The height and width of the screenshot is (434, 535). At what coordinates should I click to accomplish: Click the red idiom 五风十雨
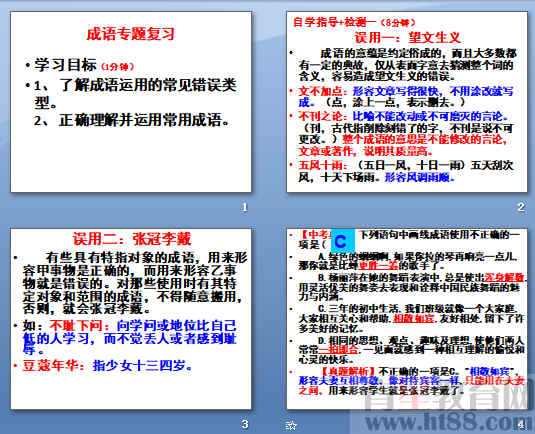tap(320, 165)
